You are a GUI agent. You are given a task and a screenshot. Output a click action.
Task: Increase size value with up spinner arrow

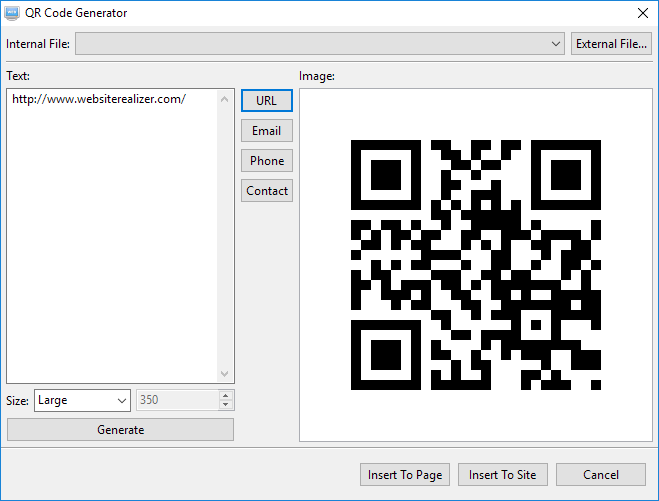coord(226,396)
